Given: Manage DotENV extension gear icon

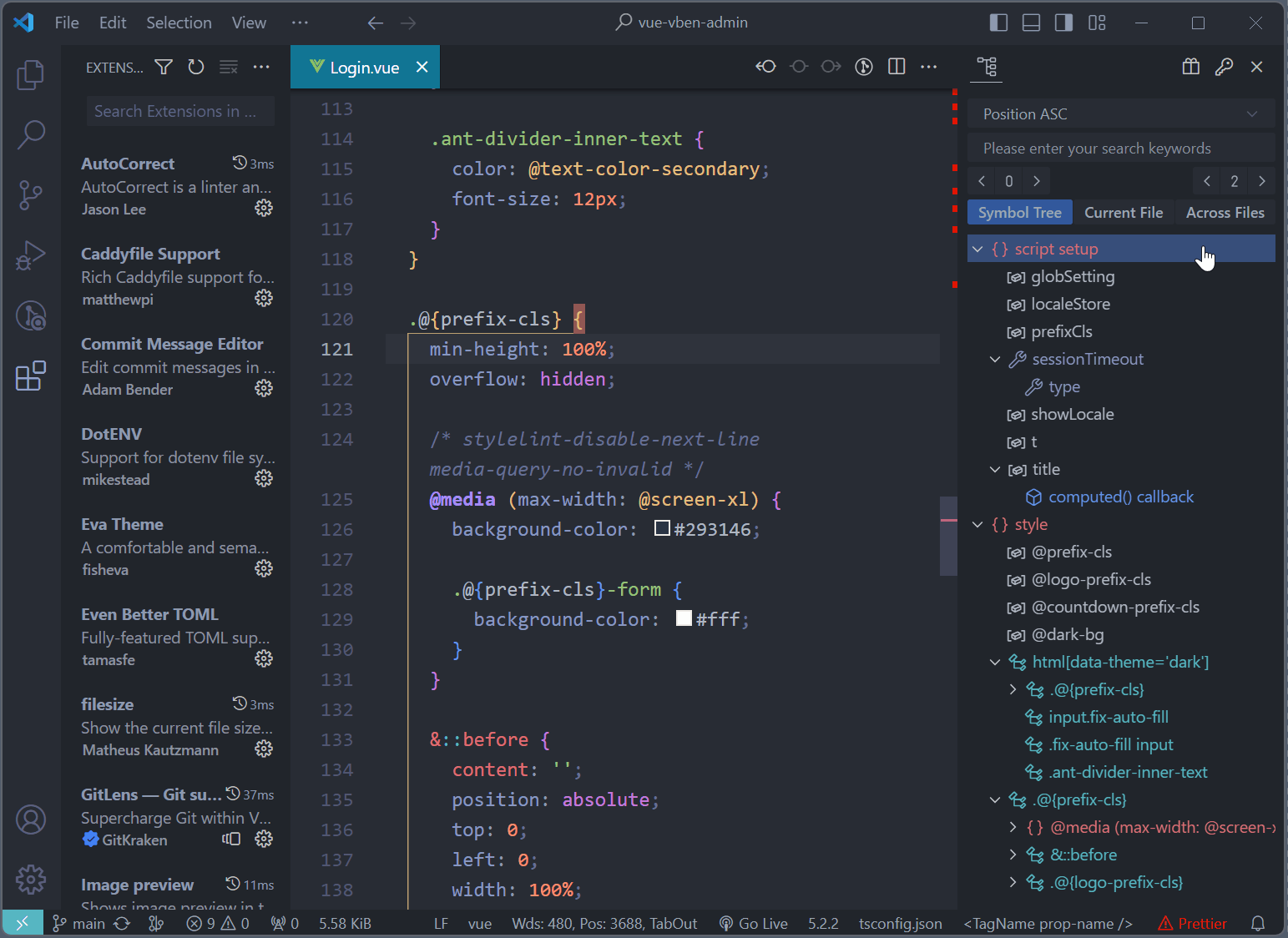Looking at the screenshot, I should (264, 478).
